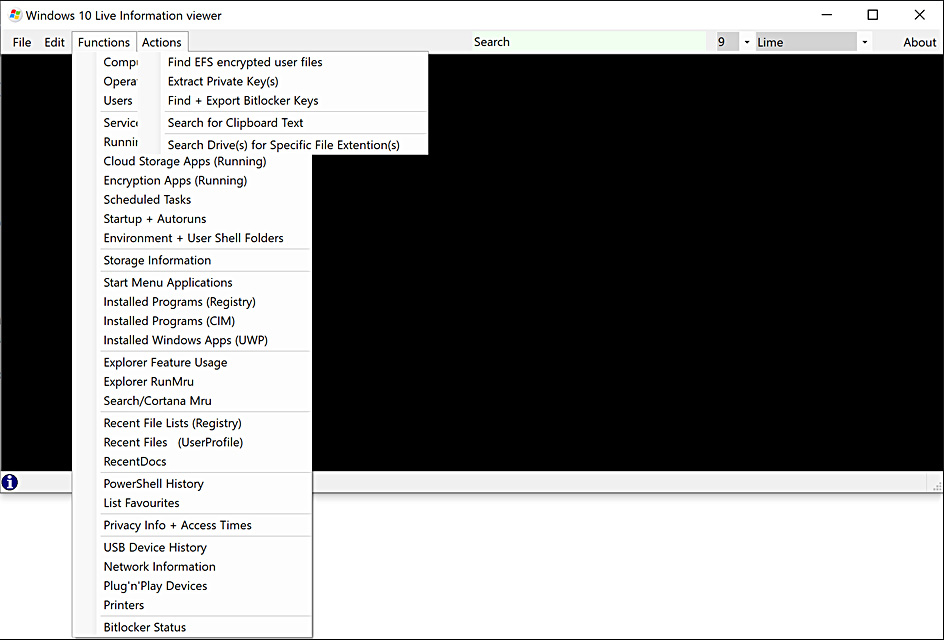The image size is (944, 640).
Task: View the PowerShell History entry
Action: coord(153,483)
